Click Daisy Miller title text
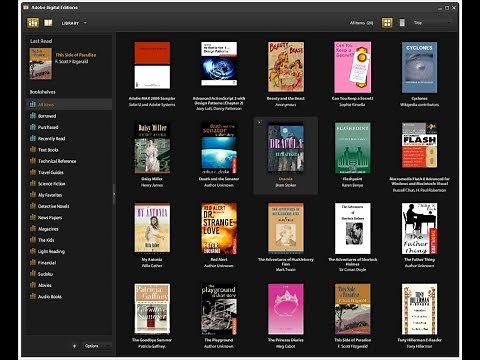This screenshot has width=480, height=360. [152, 179]
